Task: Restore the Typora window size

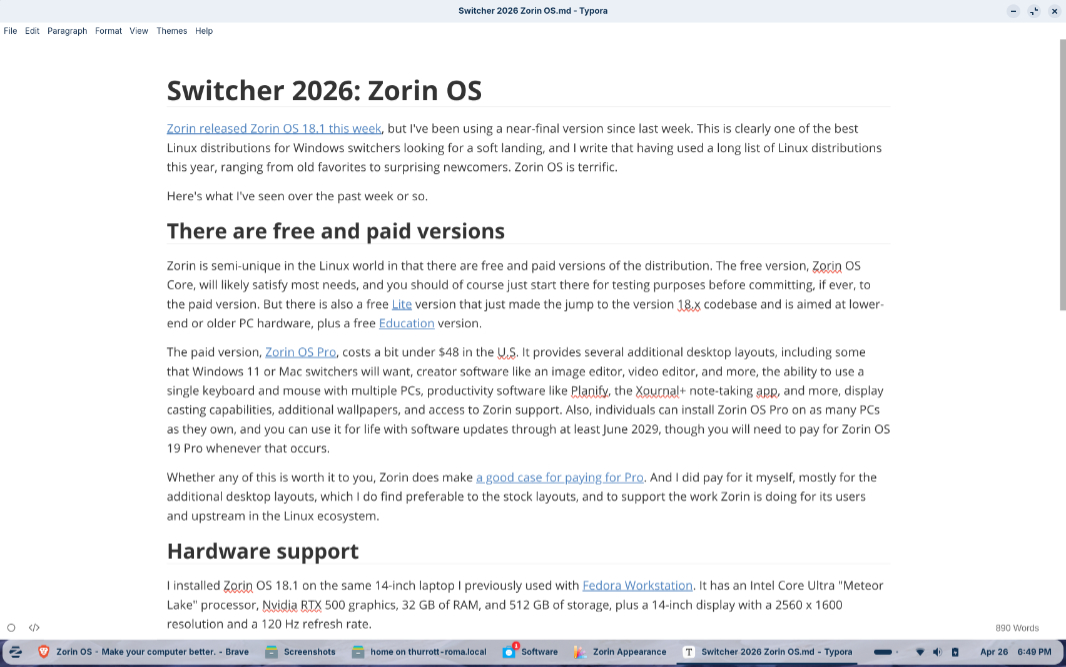Action: pos(1033,11)
